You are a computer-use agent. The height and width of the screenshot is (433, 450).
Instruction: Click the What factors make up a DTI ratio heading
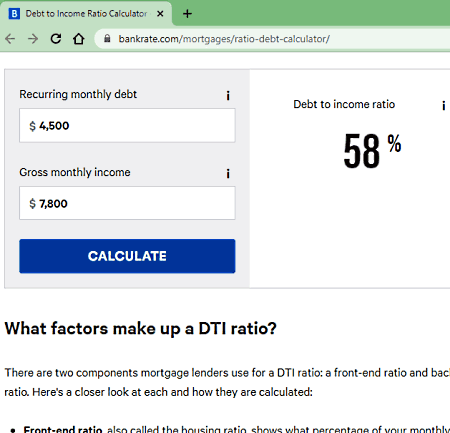coord(141,329)
